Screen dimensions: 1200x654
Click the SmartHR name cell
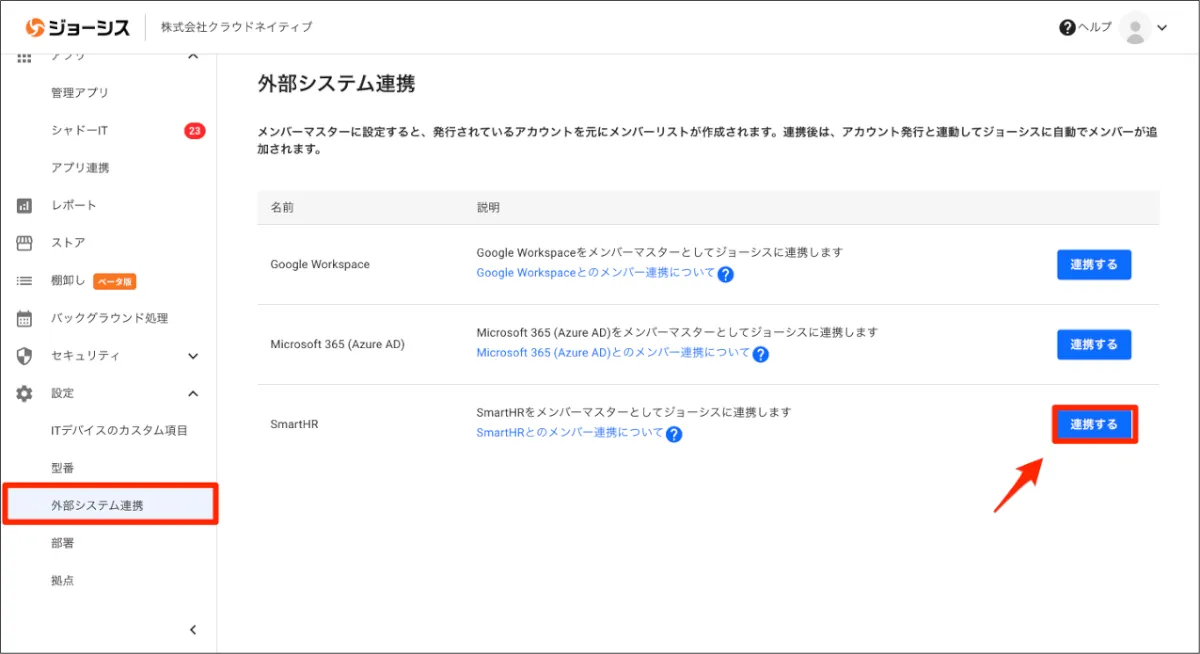click(294, 425)
